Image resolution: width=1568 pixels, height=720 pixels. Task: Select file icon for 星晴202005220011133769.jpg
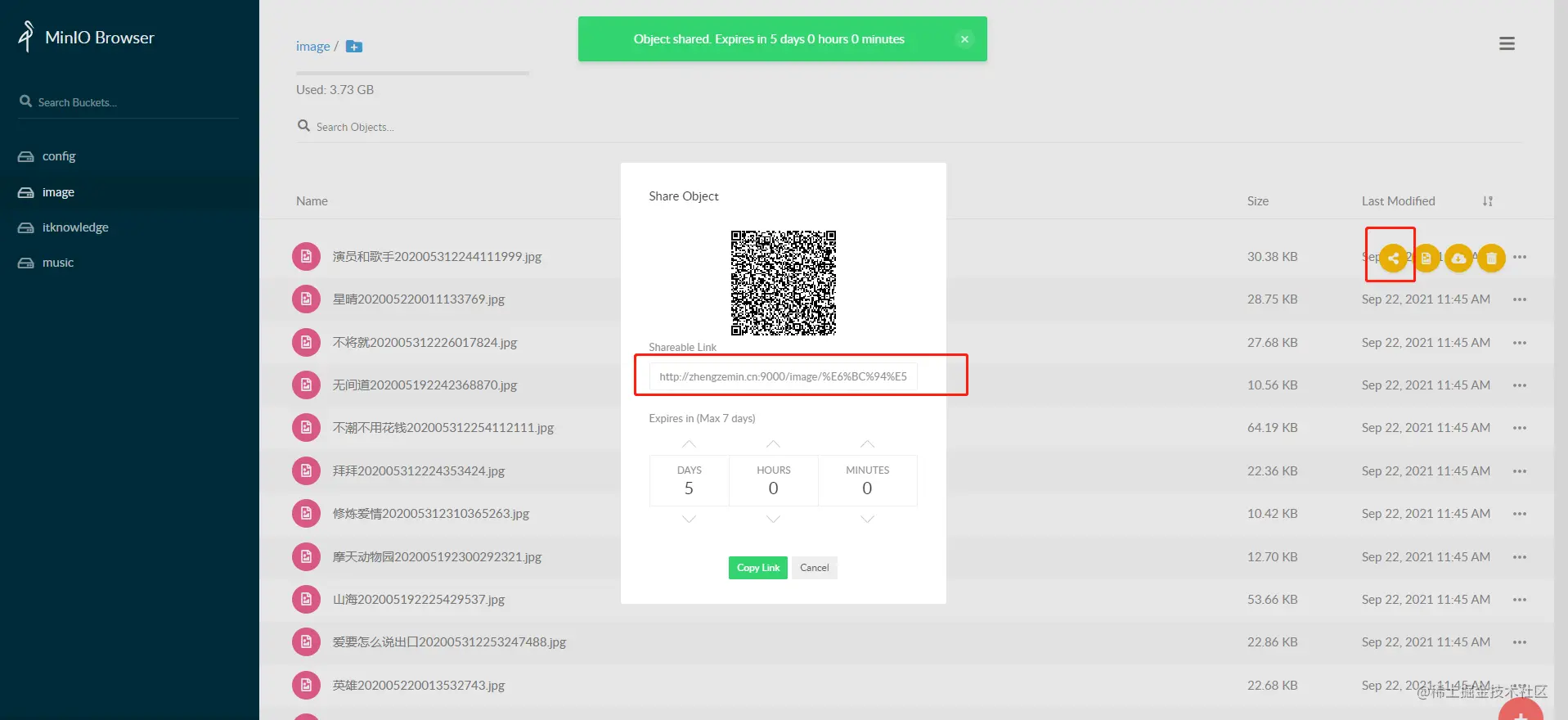click(306, 299)
